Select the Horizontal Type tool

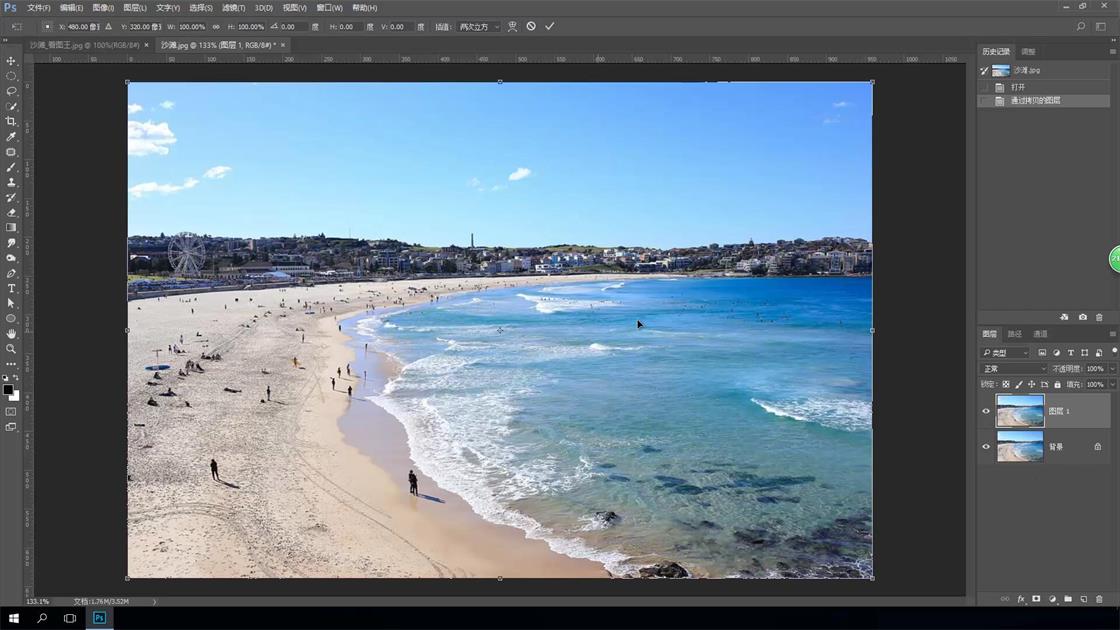pos(12,288)
